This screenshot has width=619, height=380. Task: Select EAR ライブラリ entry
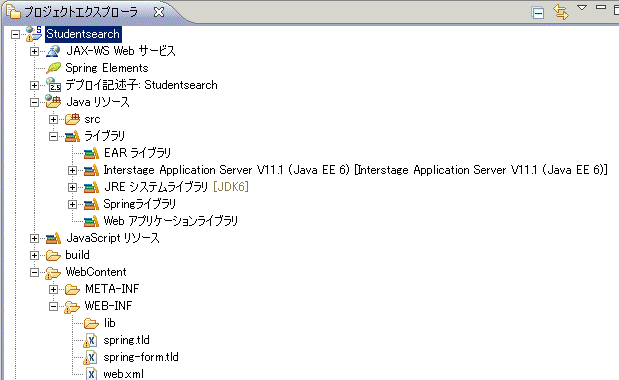pos(137,153)
